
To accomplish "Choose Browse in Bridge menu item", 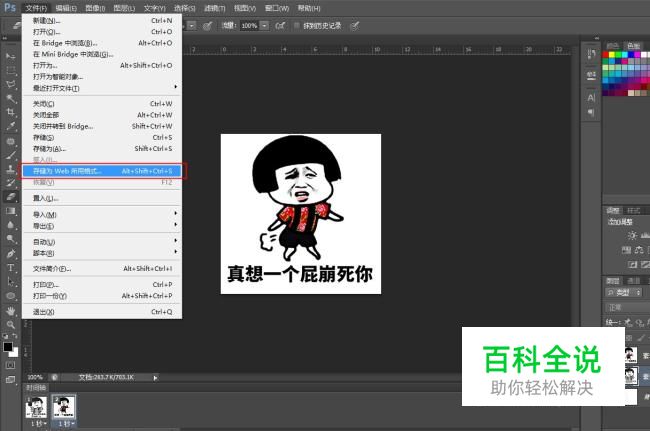I will pyautogui.click(x=102, y=43).
